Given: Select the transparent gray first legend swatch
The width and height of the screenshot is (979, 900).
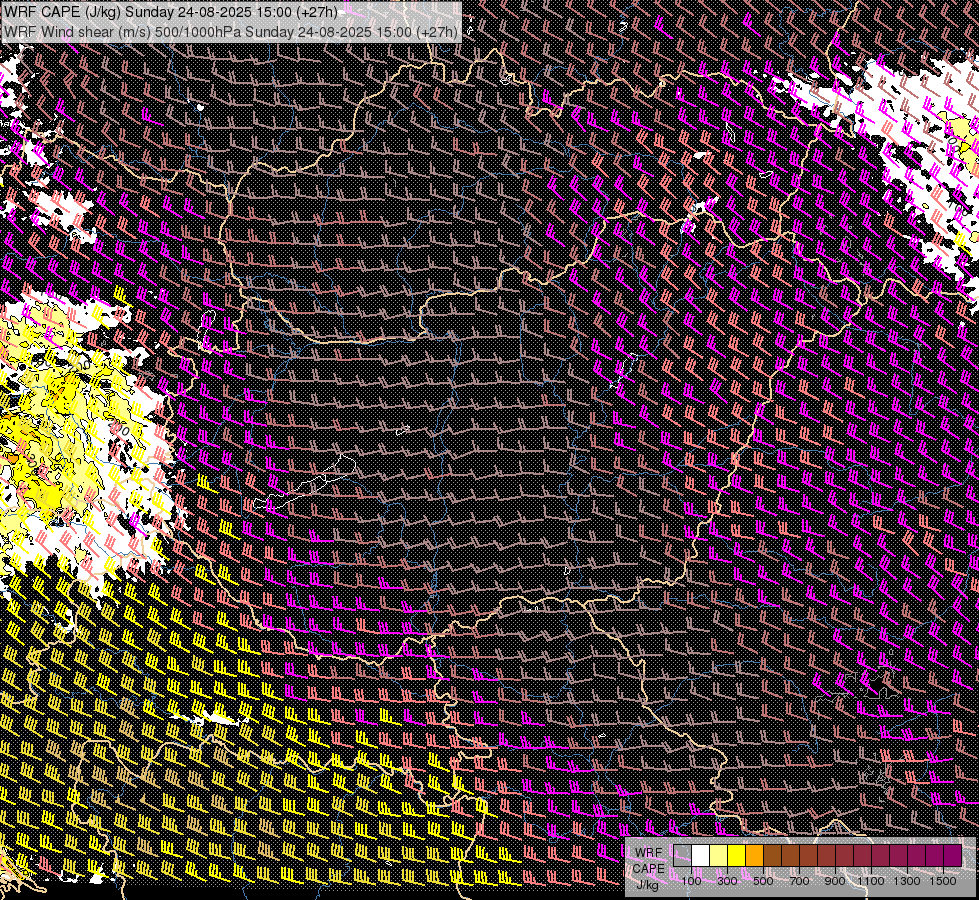Looking at the screenshot, I should point(682,856).
